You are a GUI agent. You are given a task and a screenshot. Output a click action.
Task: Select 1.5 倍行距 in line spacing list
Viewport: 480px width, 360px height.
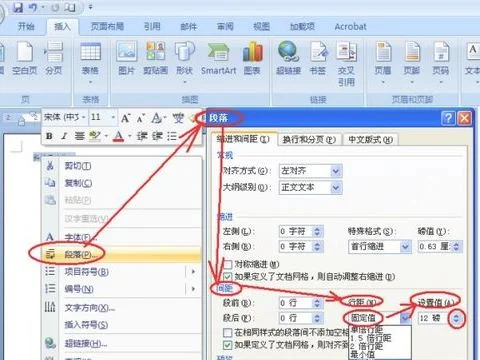371,338
